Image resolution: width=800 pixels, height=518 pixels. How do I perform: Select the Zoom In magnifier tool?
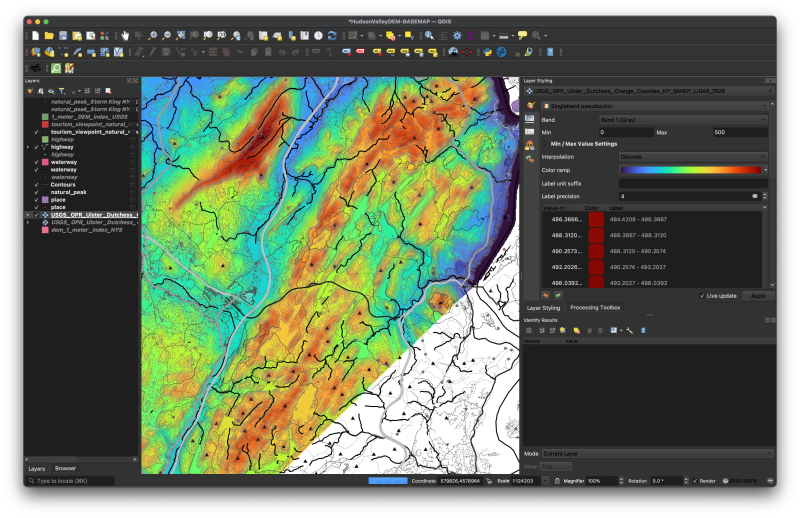click(153, 36)
